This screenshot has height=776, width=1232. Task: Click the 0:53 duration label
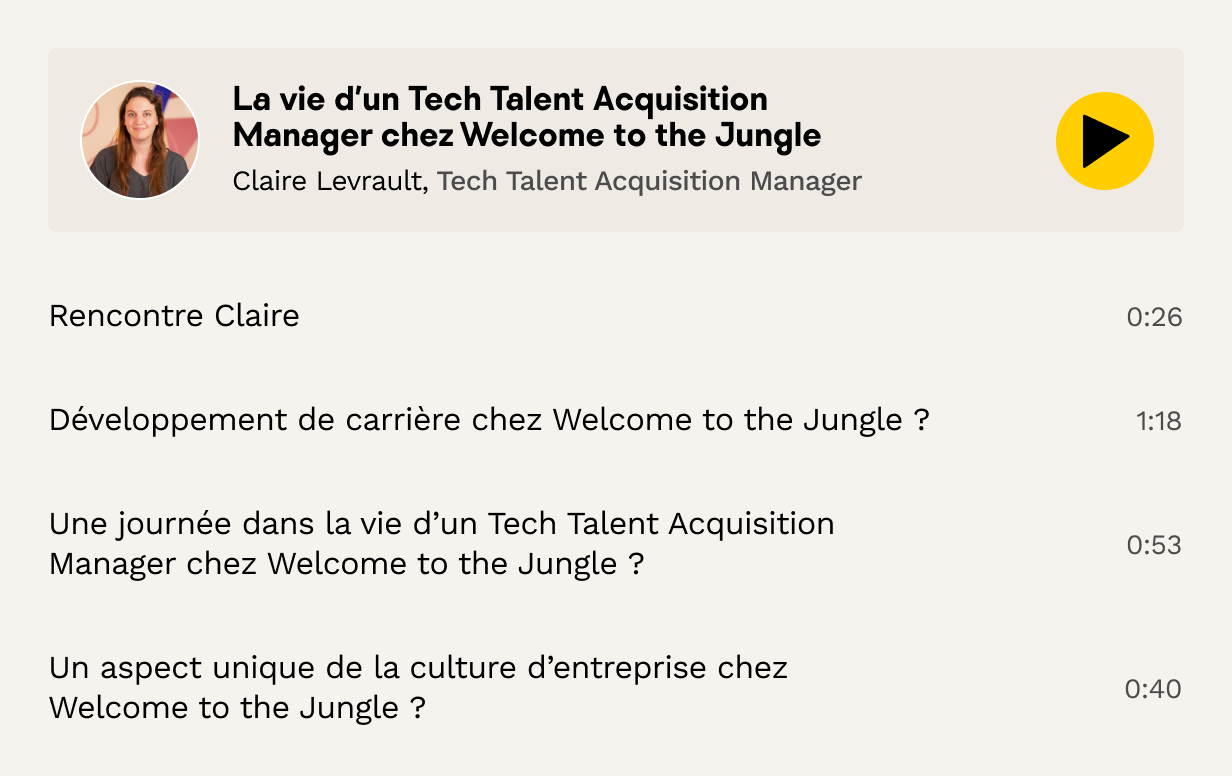(x=1154, y=545)
